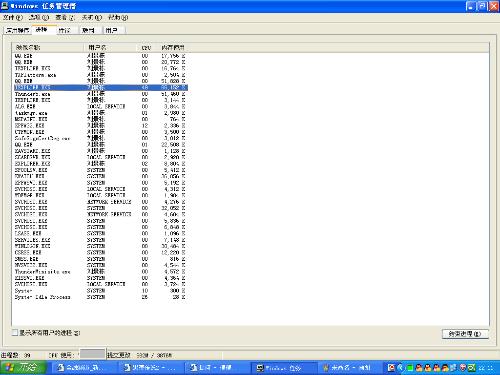Sort processes by 映像名称 column header
The image size is (500, 375).
[x=48, y=47]
